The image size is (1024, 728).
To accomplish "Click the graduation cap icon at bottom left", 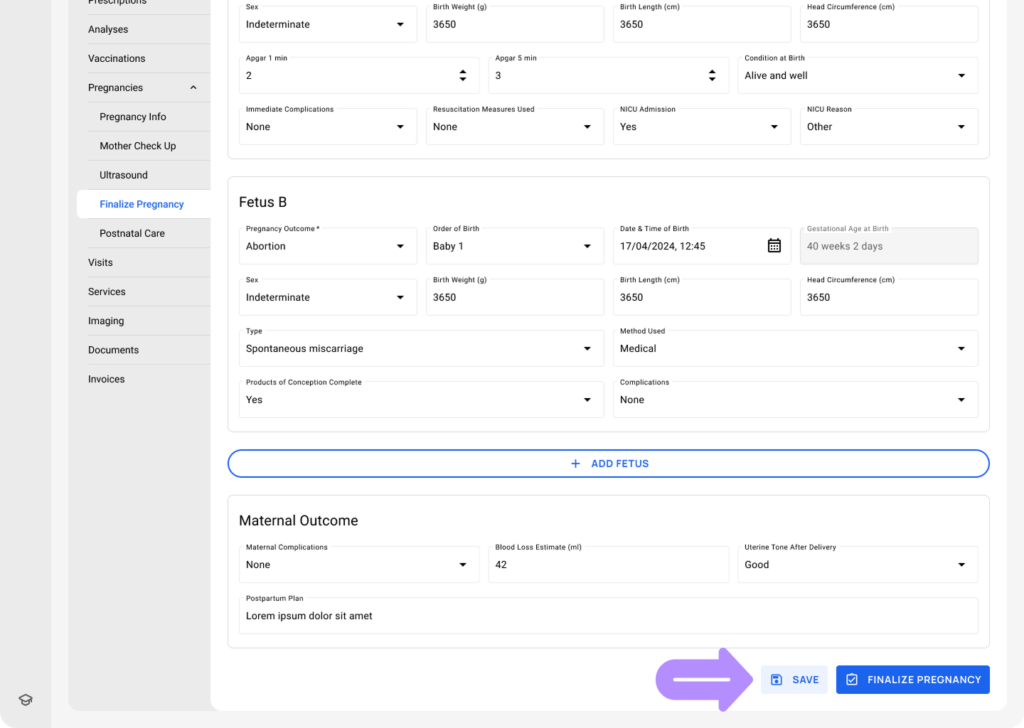I will pyautogui.click(x=26, y=700).
